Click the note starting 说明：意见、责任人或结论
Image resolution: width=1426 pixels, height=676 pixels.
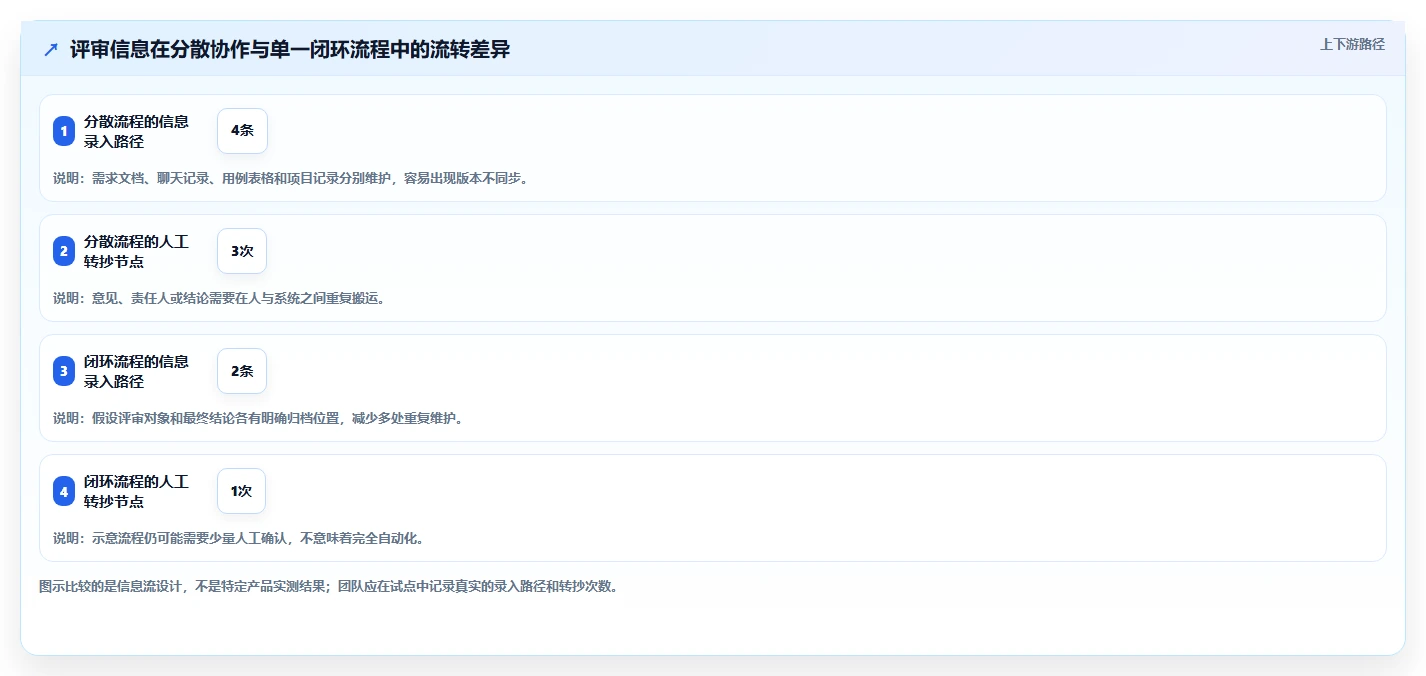pos(219,298)
